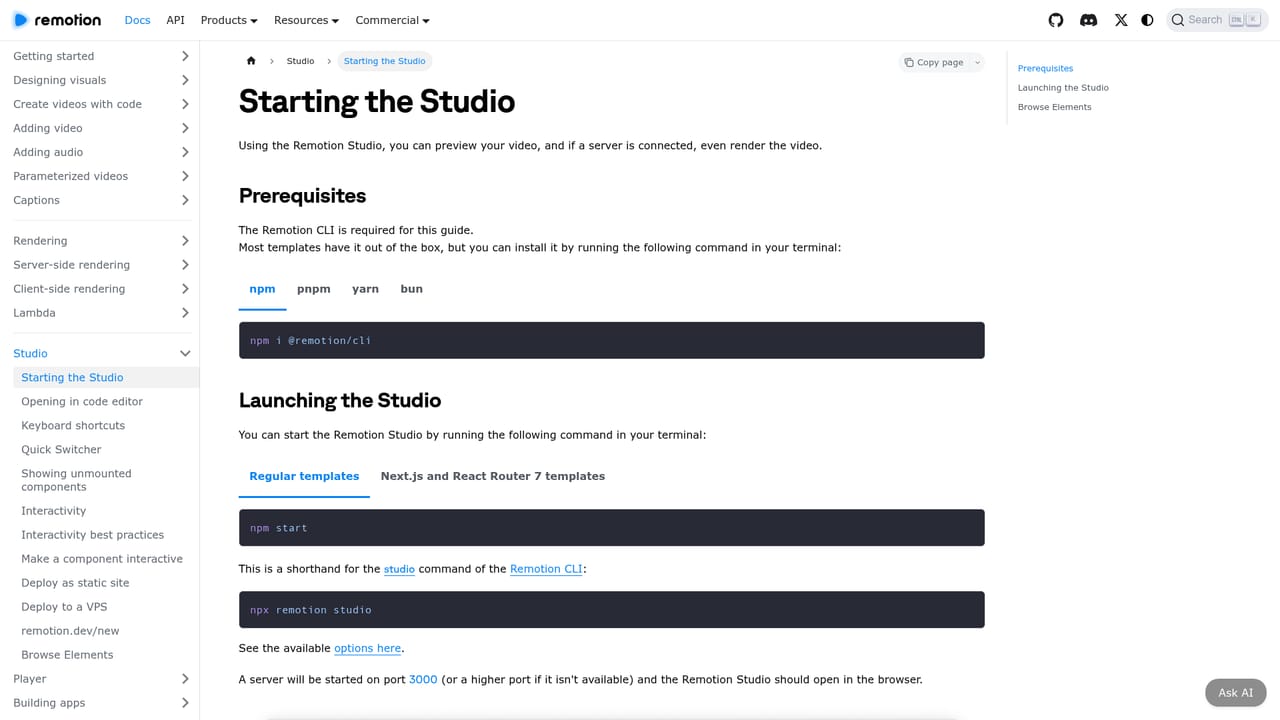Select the npm tab
1280x720 pixels.
click(262, 289)
